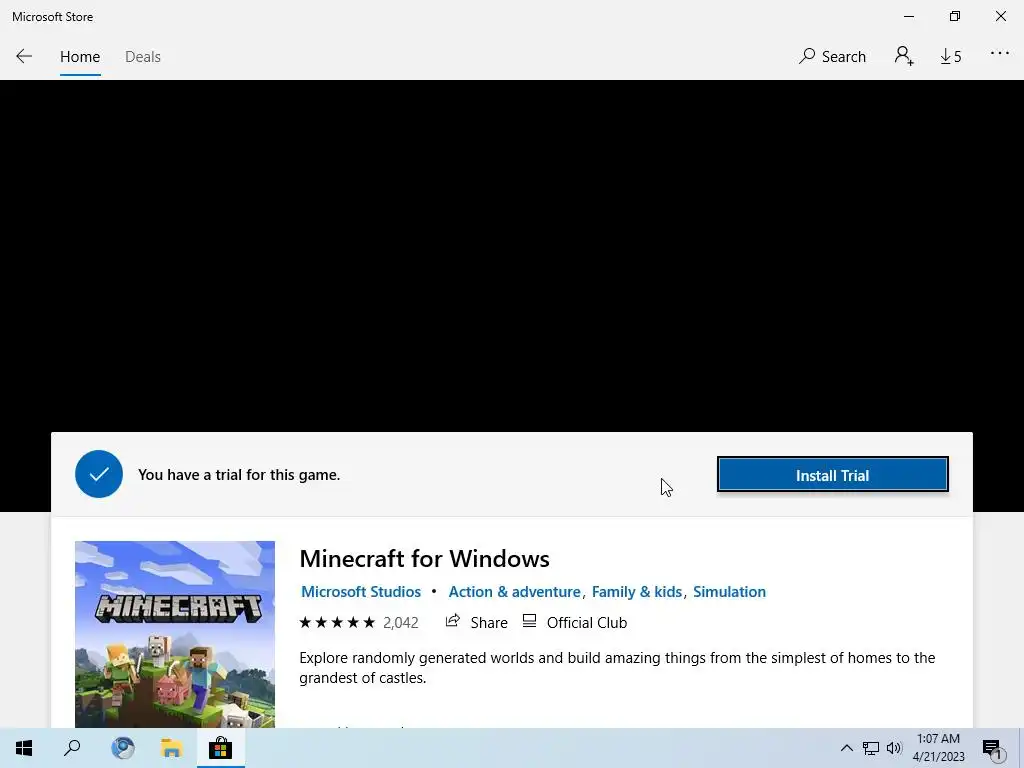The height and width of the screenshot is (768, 1024).
Task: Open the taskbar clock and date
Action: point(938,748)
